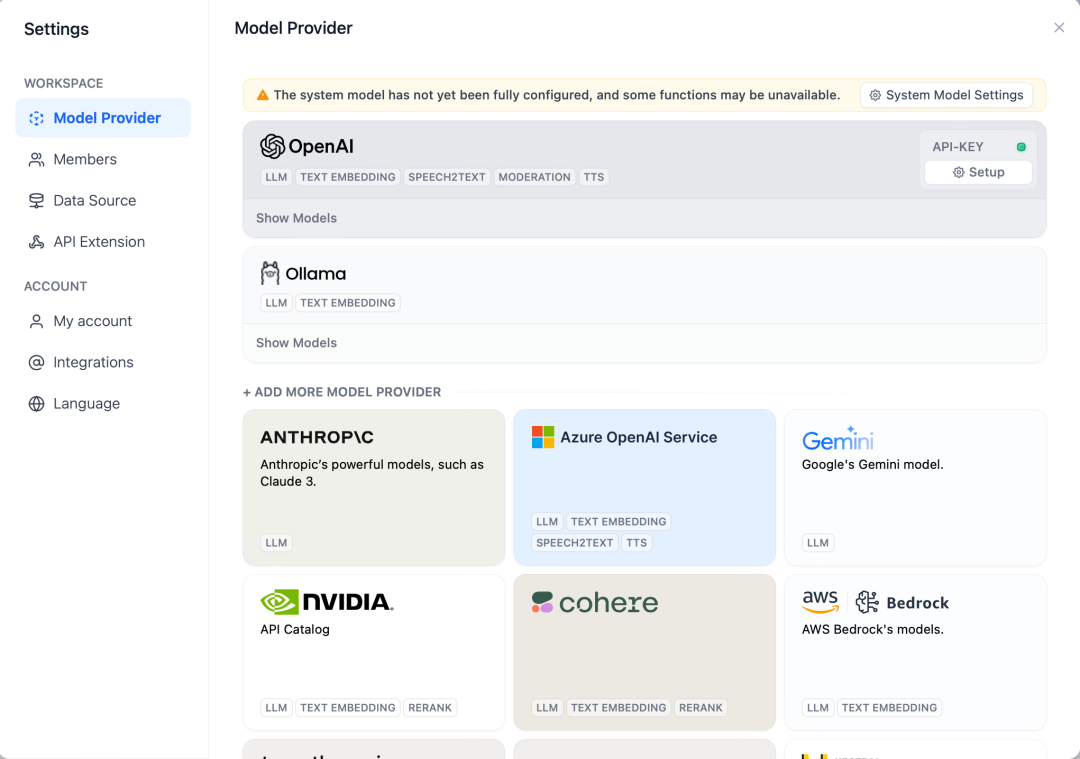Click the Ollama TEXT EMBEDDING tag

[348, 303]
